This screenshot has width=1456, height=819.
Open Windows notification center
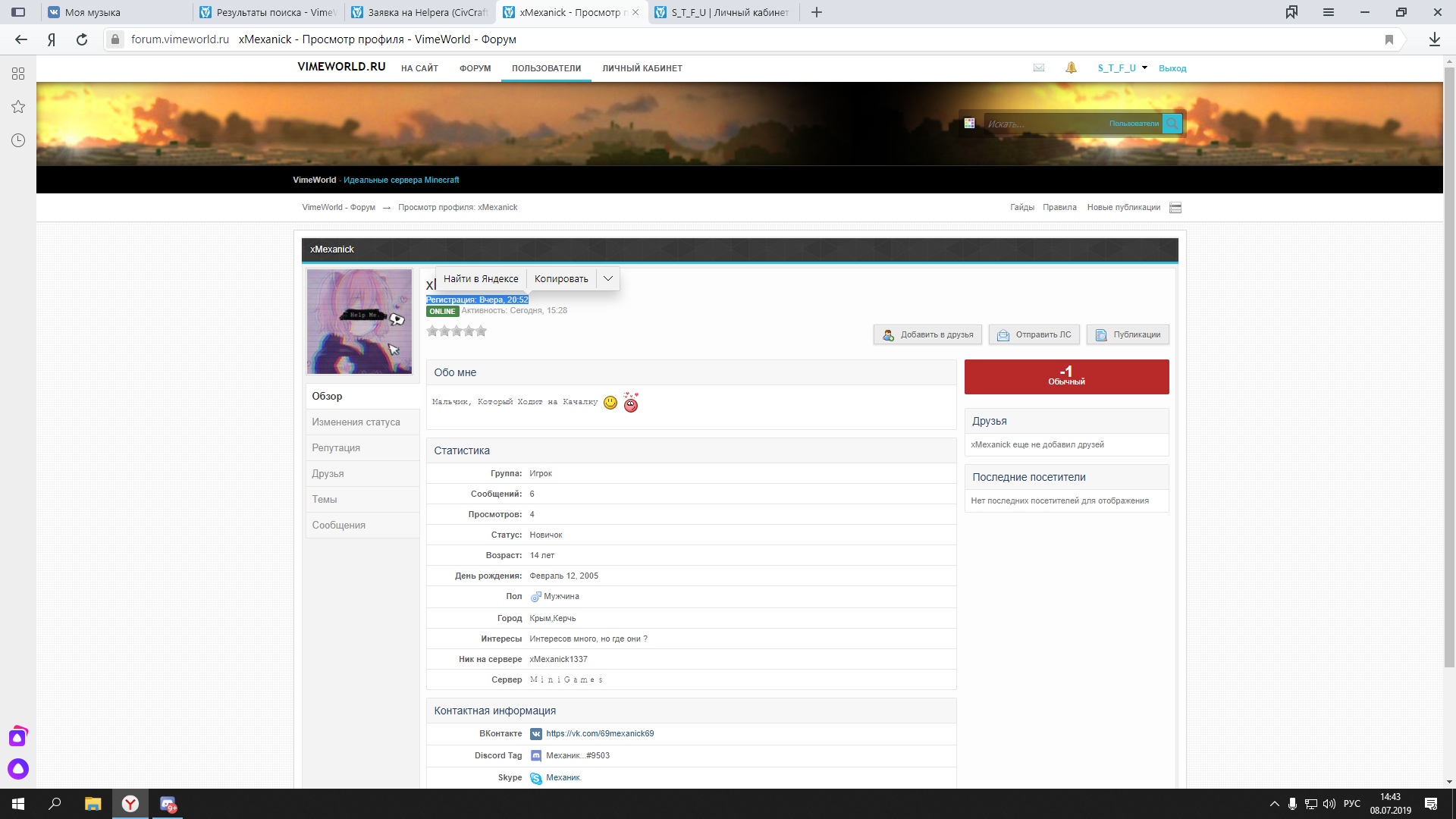pyautogui.click(x=1431, y=804)
